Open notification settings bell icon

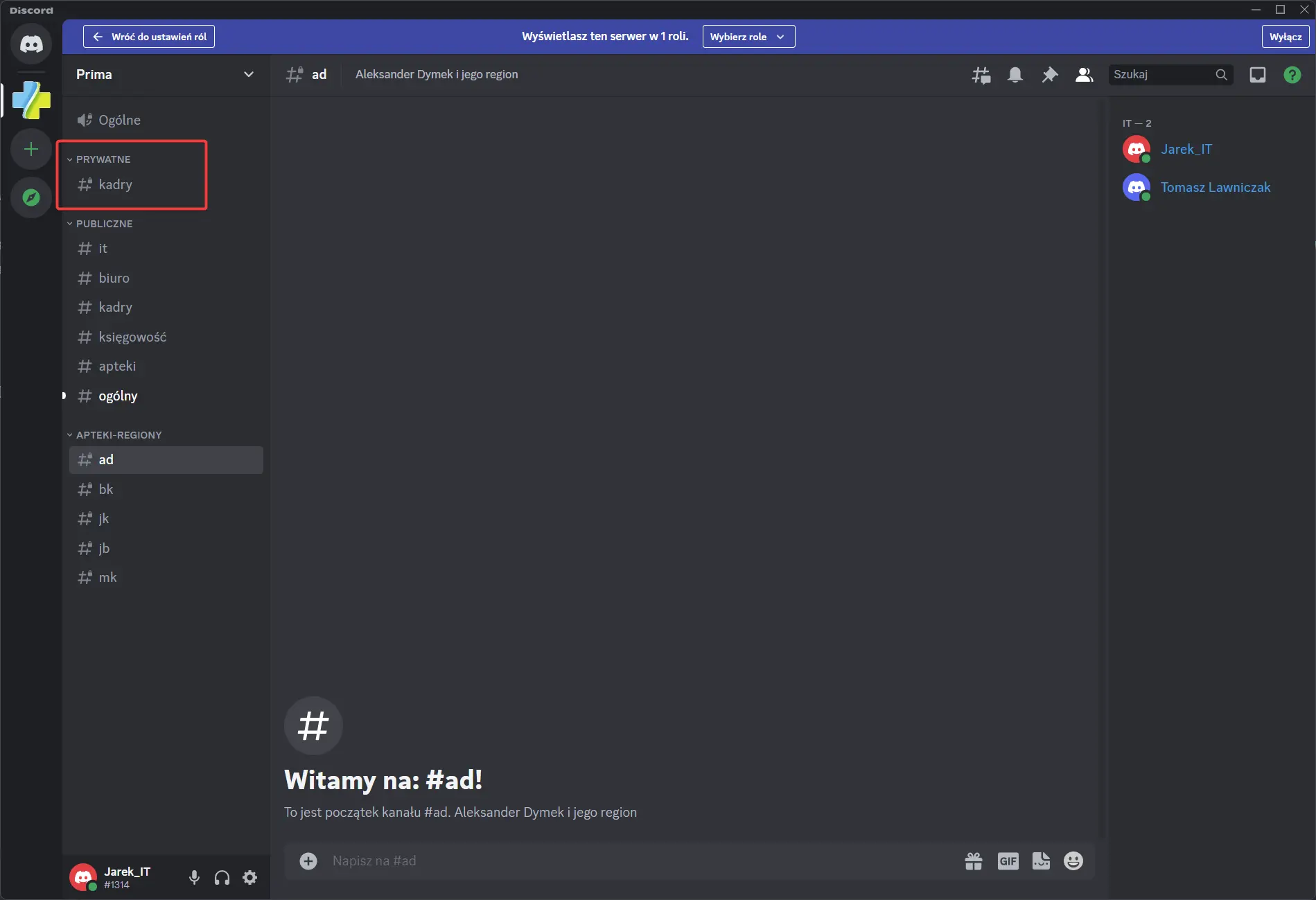pos(1015,75)
